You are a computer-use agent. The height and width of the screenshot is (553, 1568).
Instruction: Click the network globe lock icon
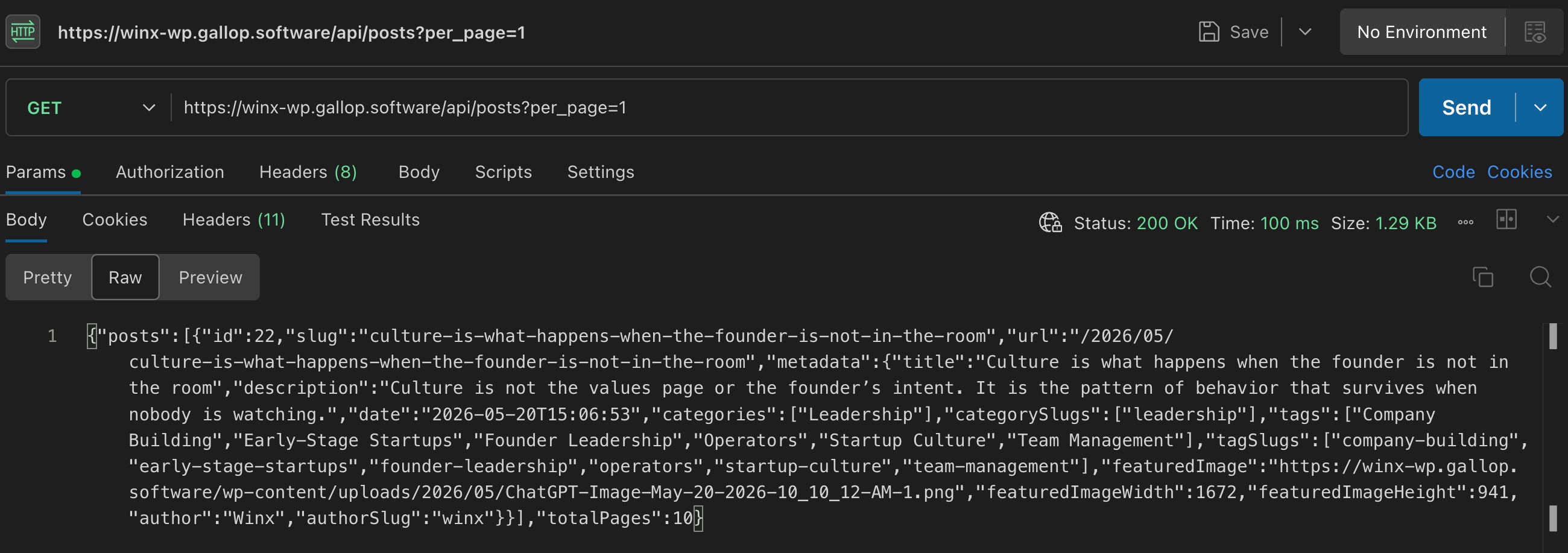click(x=1050, y=223)
